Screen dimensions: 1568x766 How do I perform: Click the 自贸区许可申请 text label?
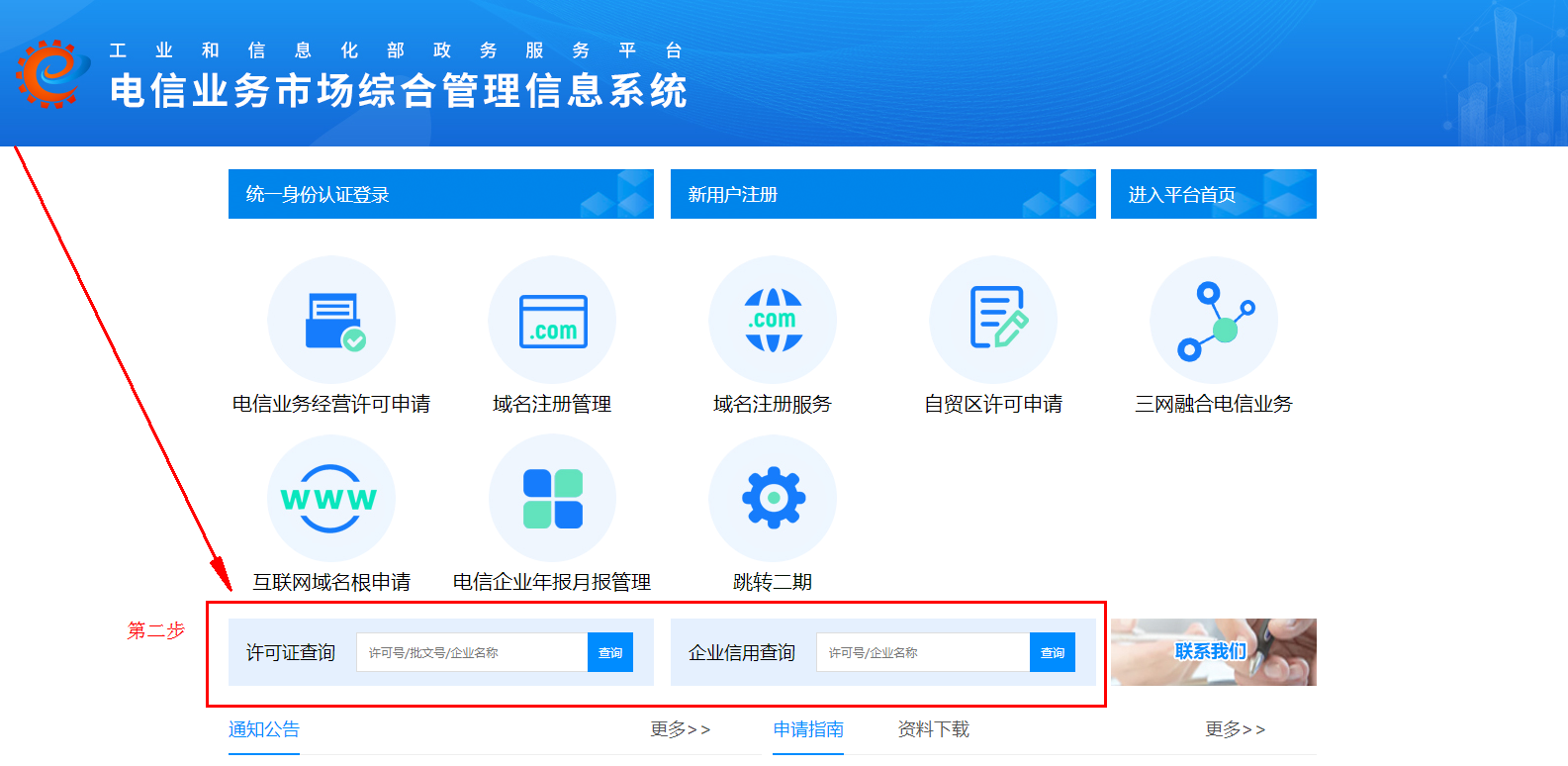tap(993, 404)
